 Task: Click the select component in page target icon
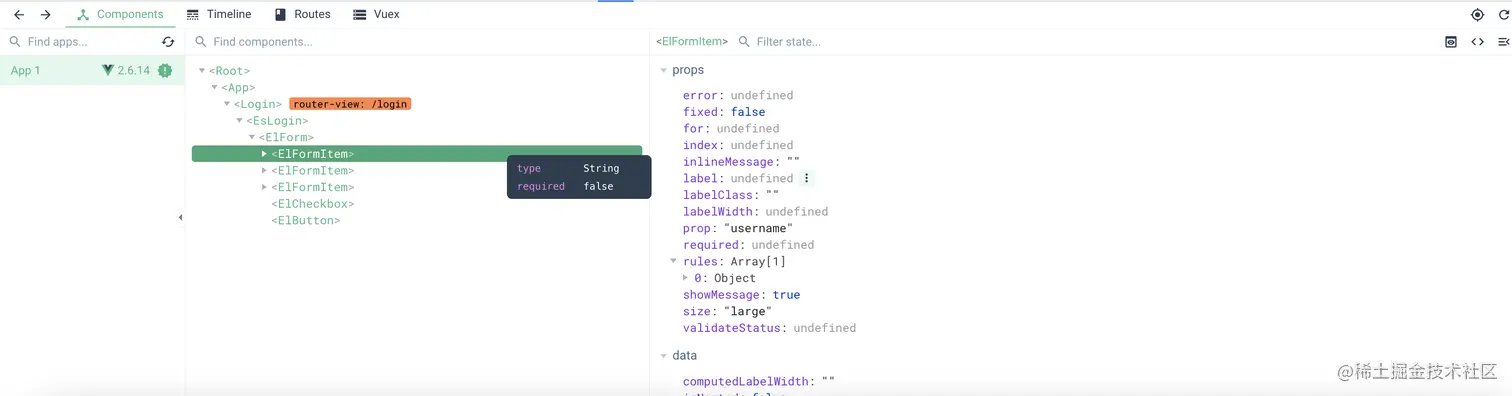click(x=1477, y=15)
